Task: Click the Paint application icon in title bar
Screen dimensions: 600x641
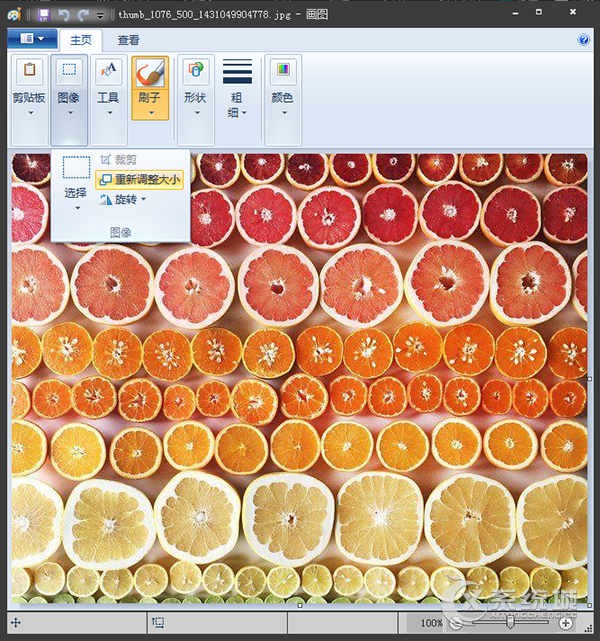Action: tap(14, 15)
